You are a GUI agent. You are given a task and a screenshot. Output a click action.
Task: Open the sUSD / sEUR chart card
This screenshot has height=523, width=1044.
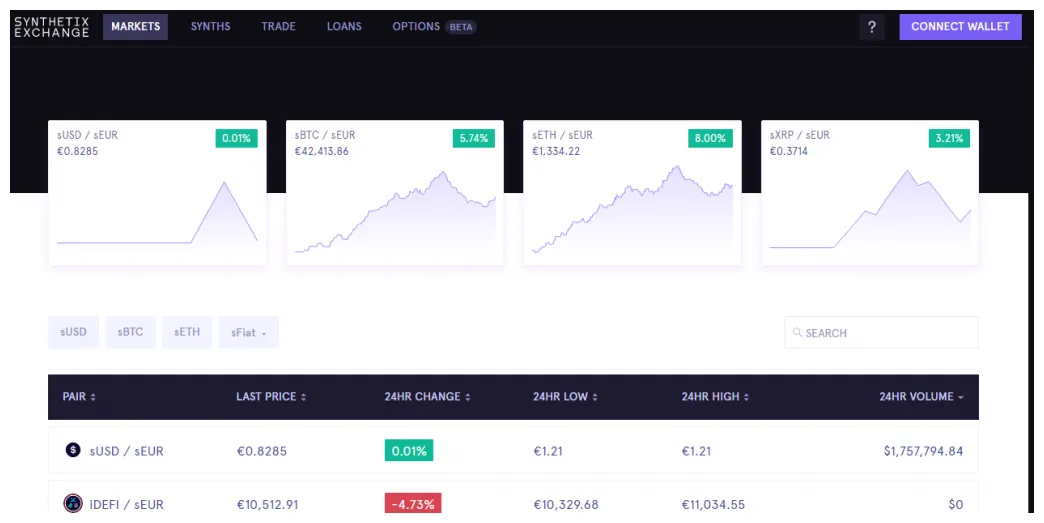pyautogui.click(x=157, y=192)
